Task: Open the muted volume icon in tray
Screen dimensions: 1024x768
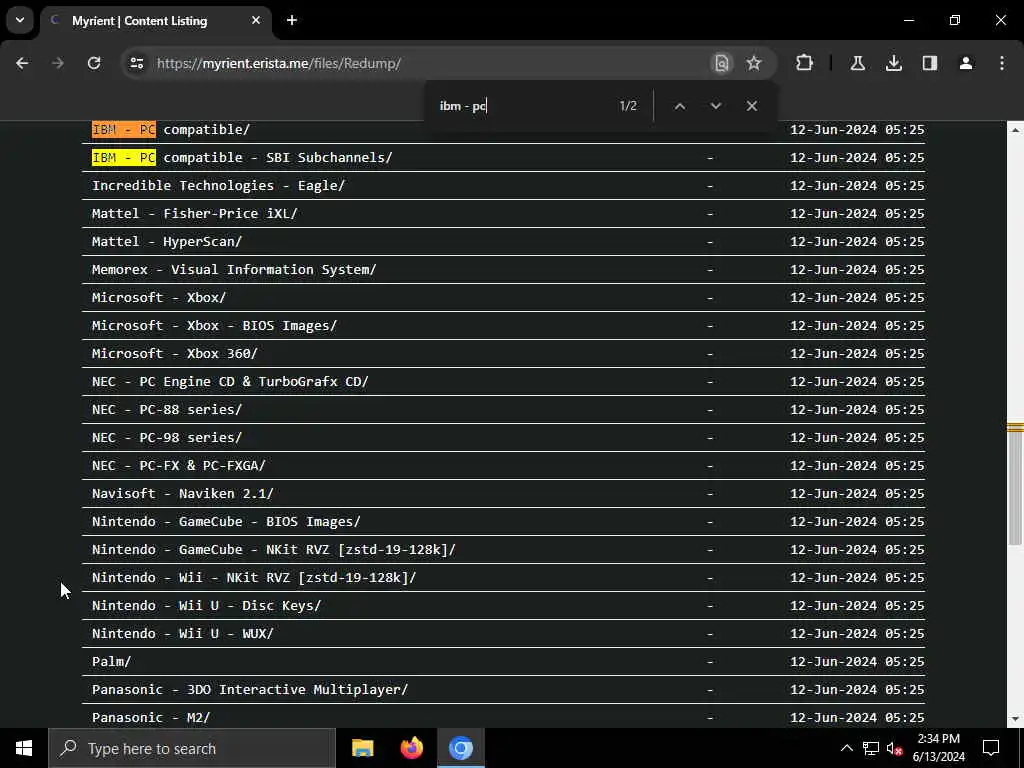Action: click(x=894, y=748)
